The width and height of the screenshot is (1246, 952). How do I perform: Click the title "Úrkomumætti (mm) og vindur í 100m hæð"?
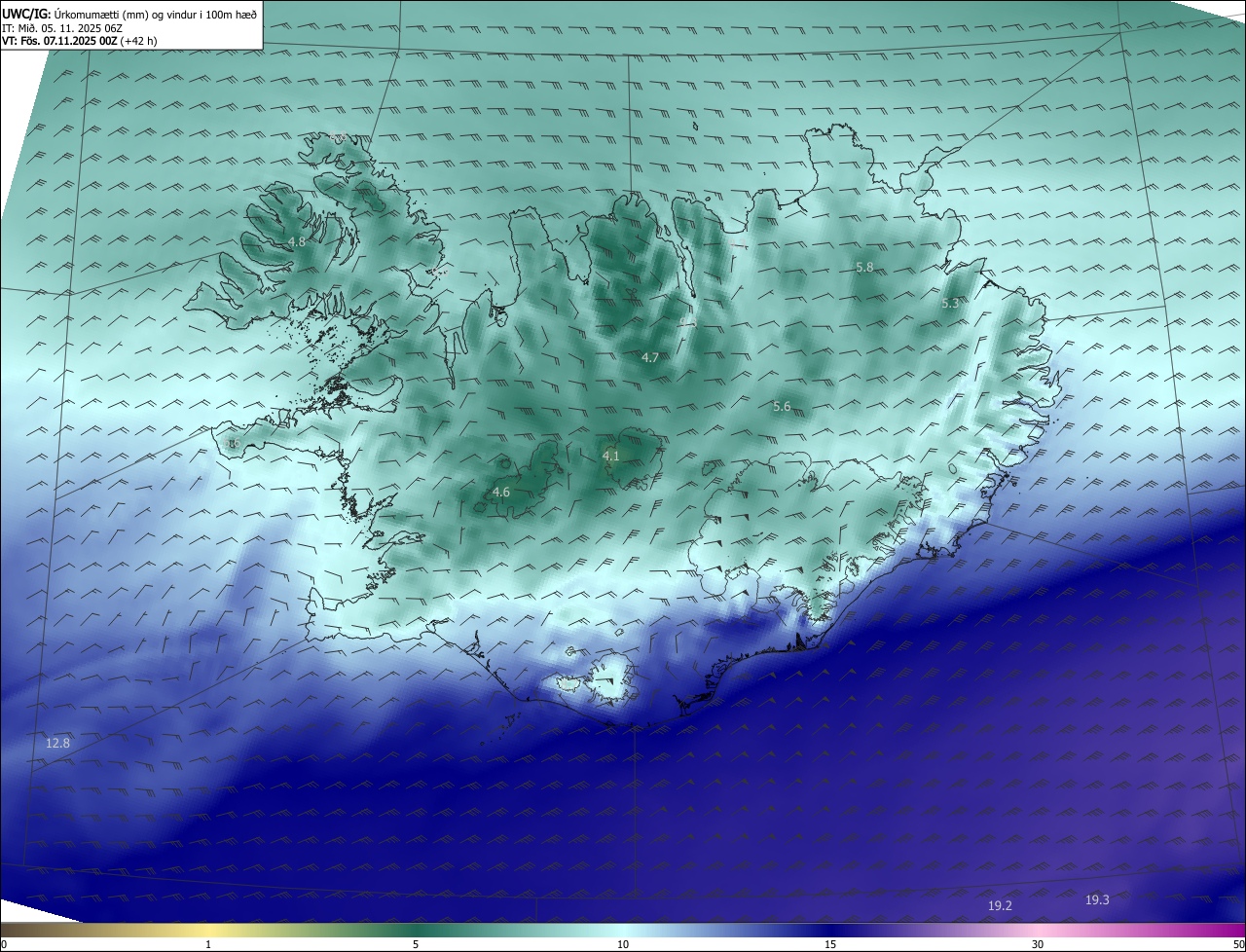click(x=157, y=15)
